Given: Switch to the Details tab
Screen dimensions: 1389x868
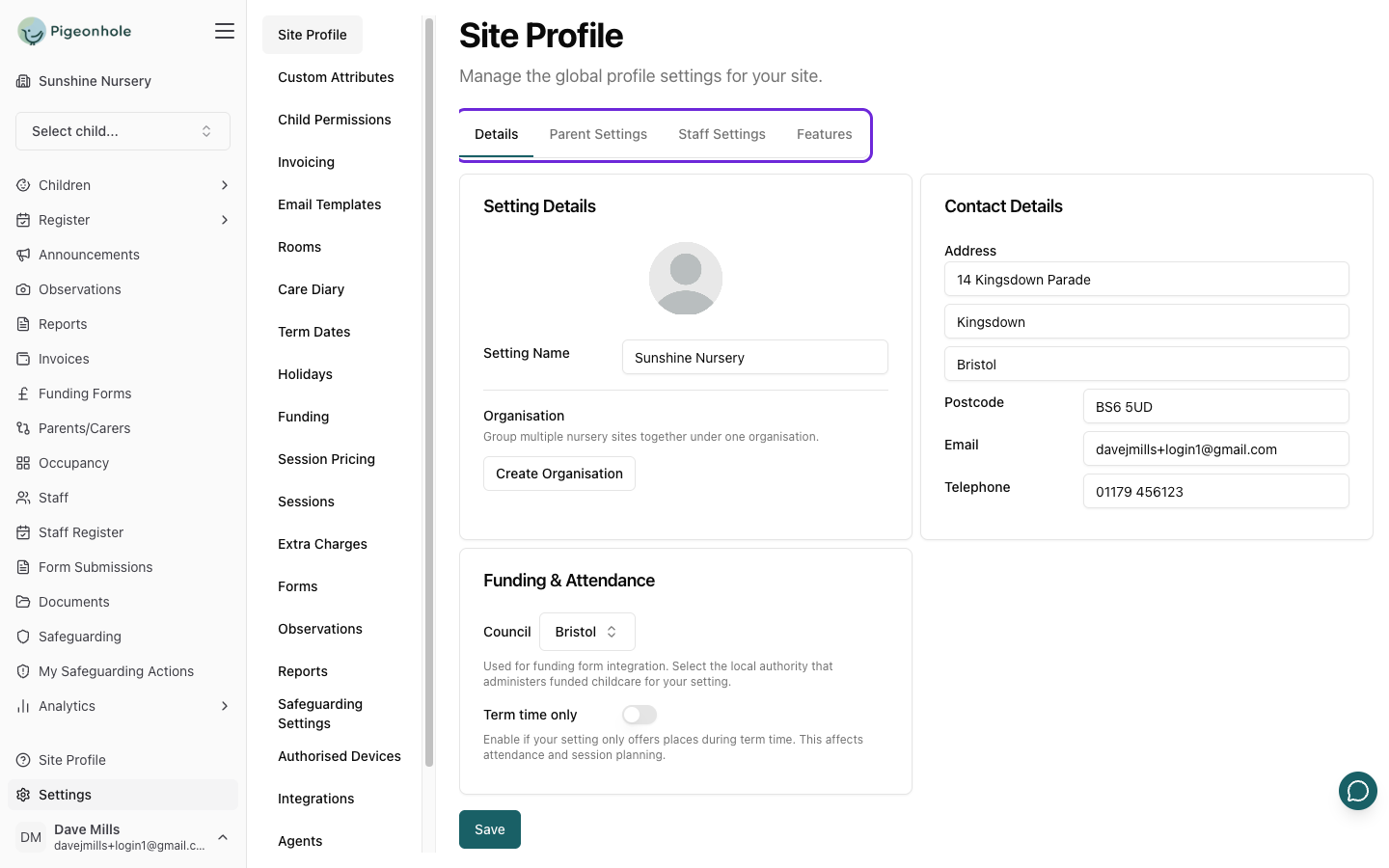Looking at the screenshot, I should [x=497, y=134].
